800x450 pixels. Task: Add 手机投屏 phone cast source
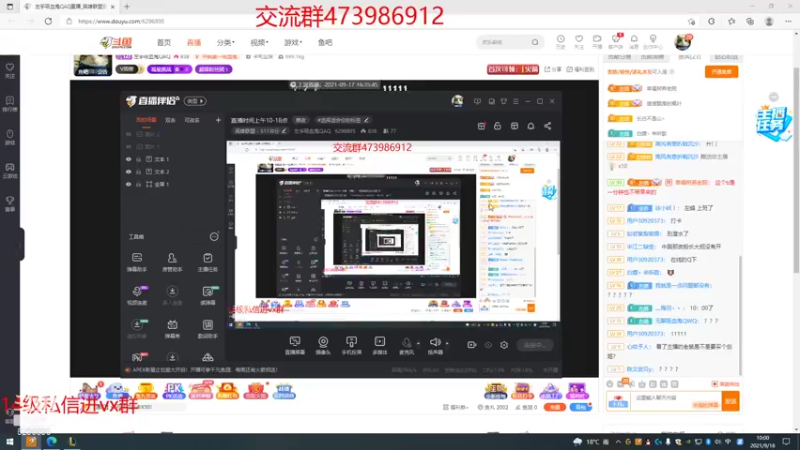point(352,345)
